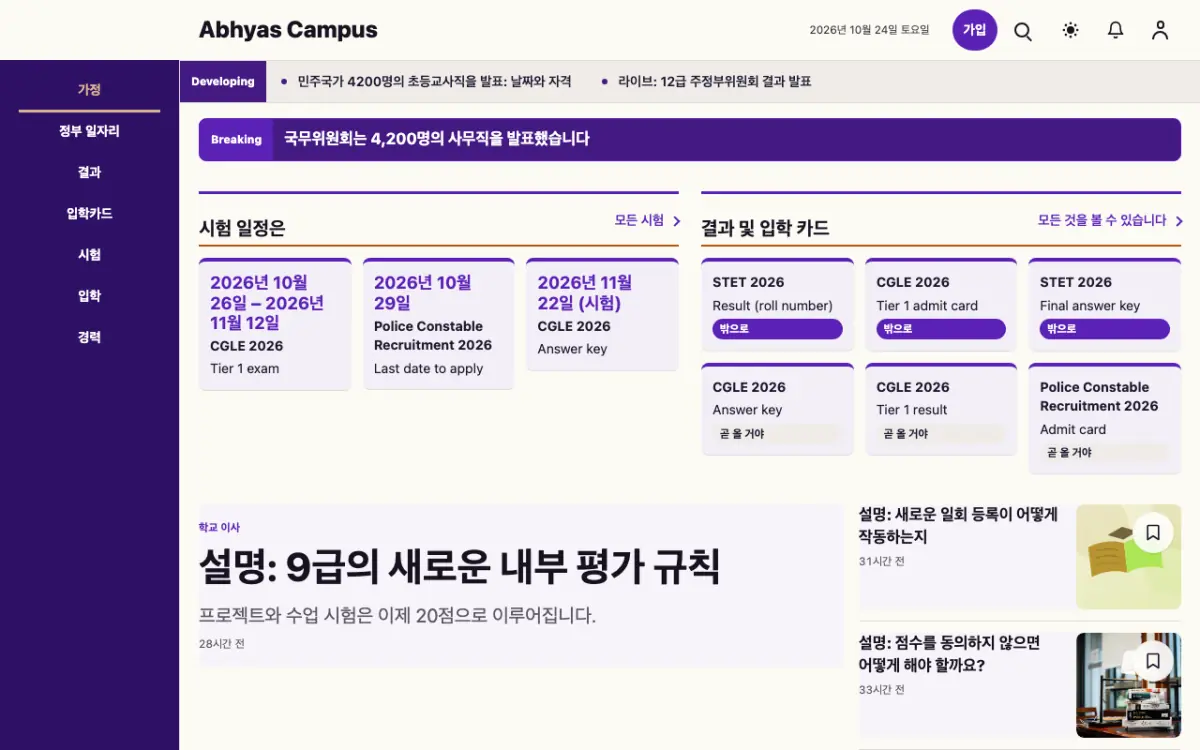Click 밖으로 button on STET Result card
Screen dimensions: 1200x750
coord(777,329)
